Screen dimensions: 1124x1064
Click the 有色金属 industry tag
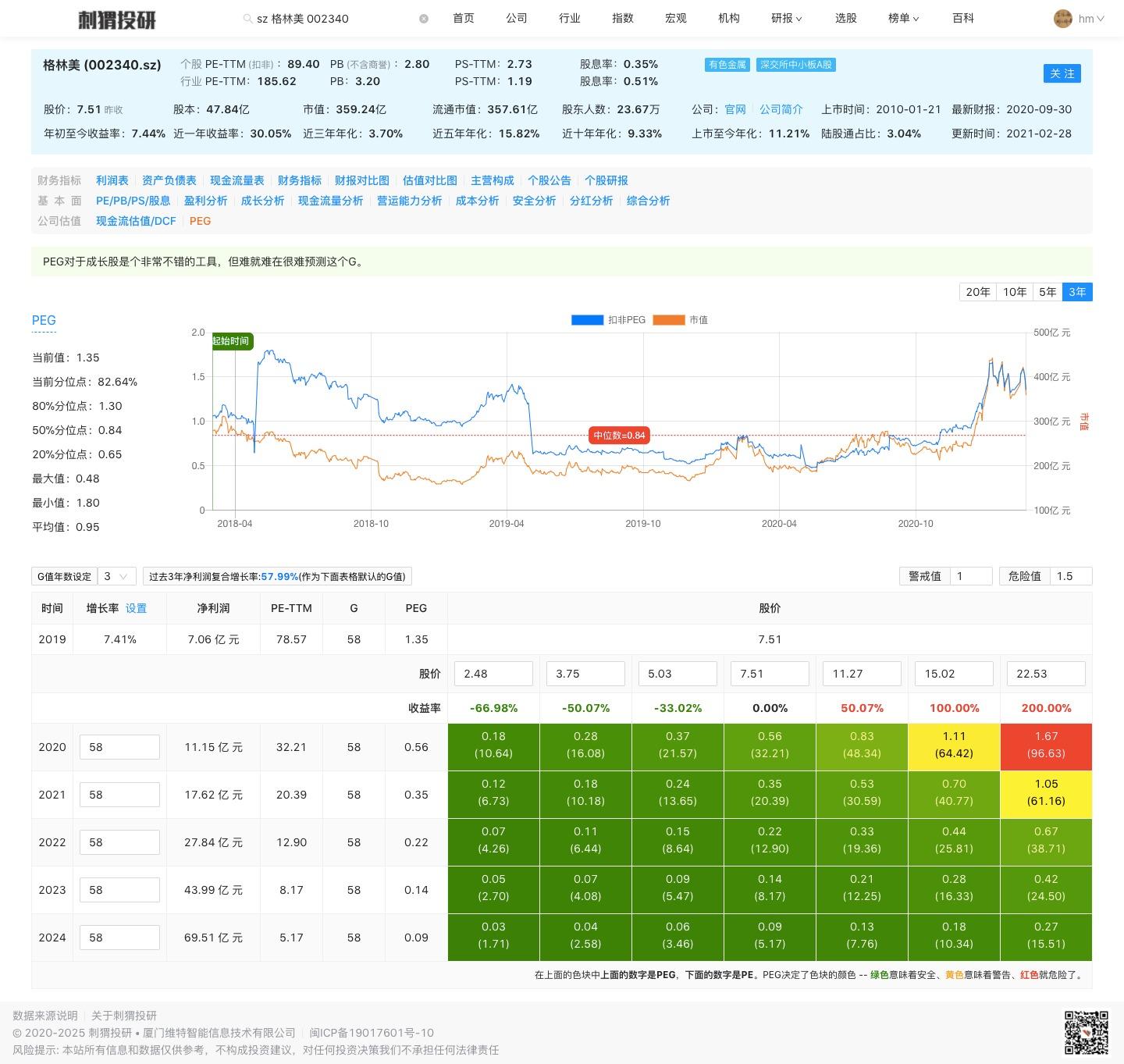click(x=727, y=65)
